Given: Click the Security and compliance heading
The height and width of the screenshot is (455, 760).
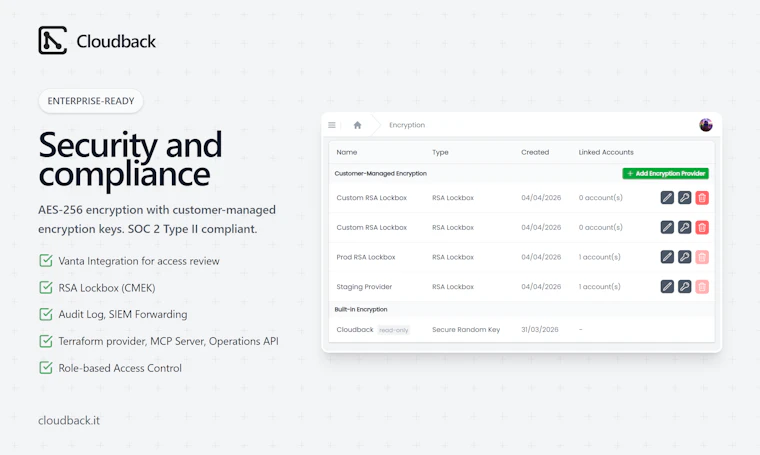Looking at the screenshot, I should (x=130, y=159).
